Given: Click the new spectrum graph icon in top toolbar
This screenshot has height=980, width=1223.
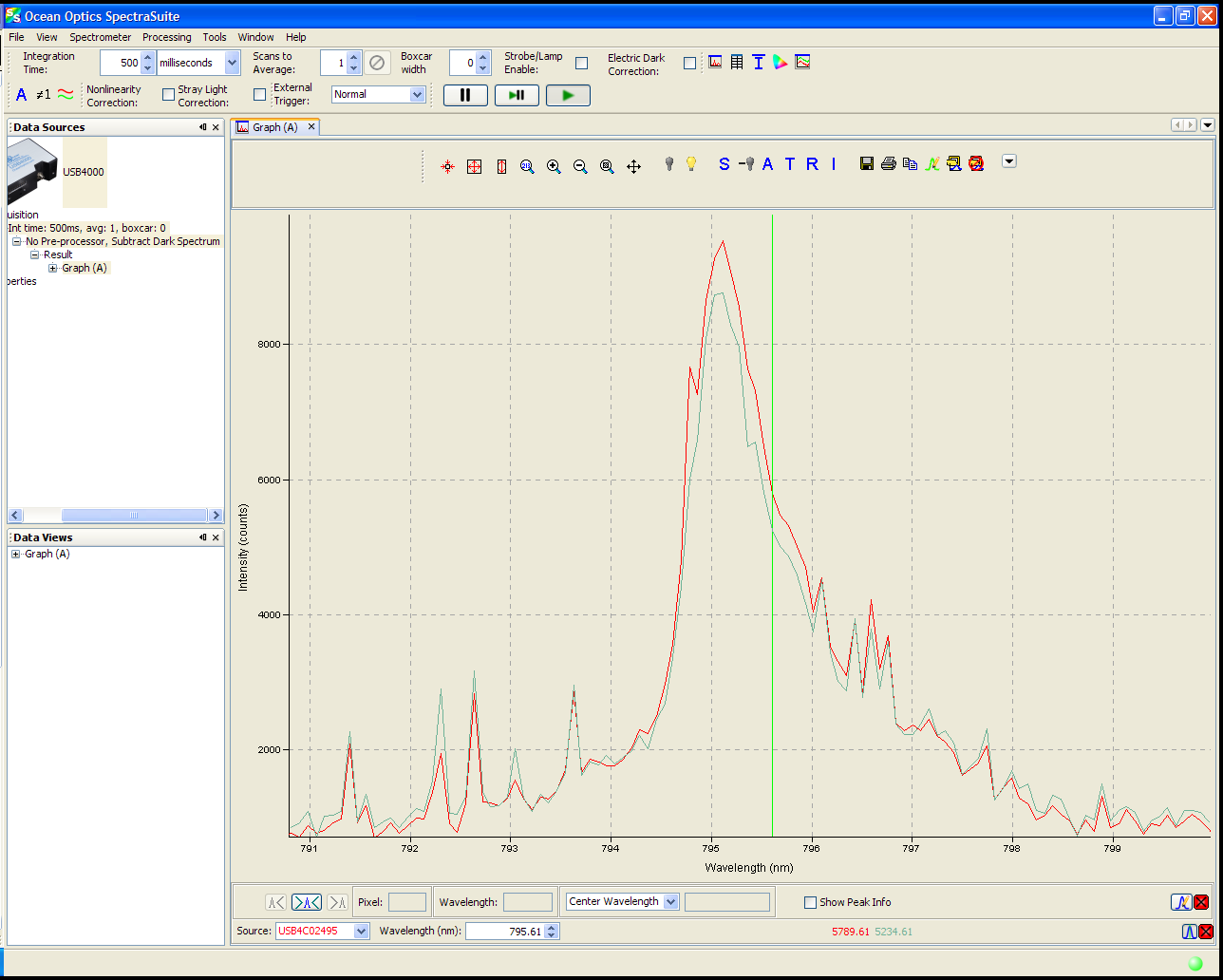Looking at the screenshot, I should pos(715,62).
